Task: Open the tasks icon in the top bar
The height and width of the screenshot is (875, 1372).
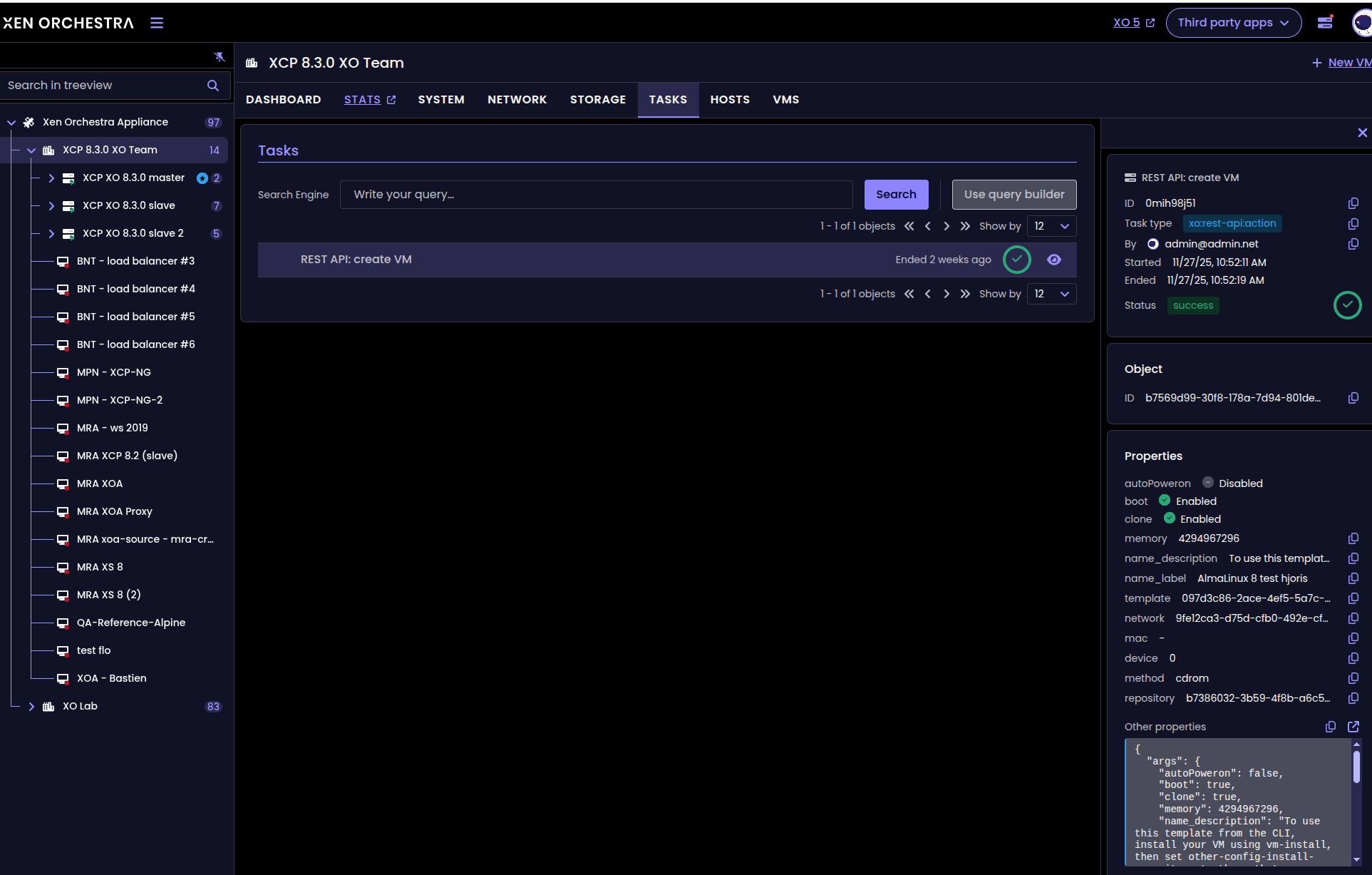Action: (1325, 23)
